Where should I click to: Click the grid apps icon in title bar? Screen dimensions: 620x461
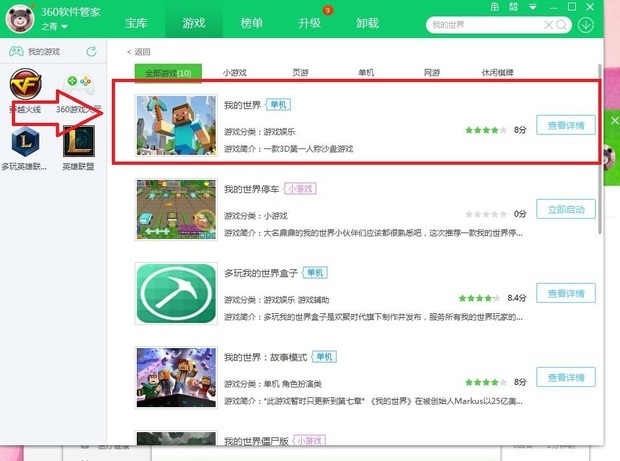pyautogui.click(x=513, y=7)
